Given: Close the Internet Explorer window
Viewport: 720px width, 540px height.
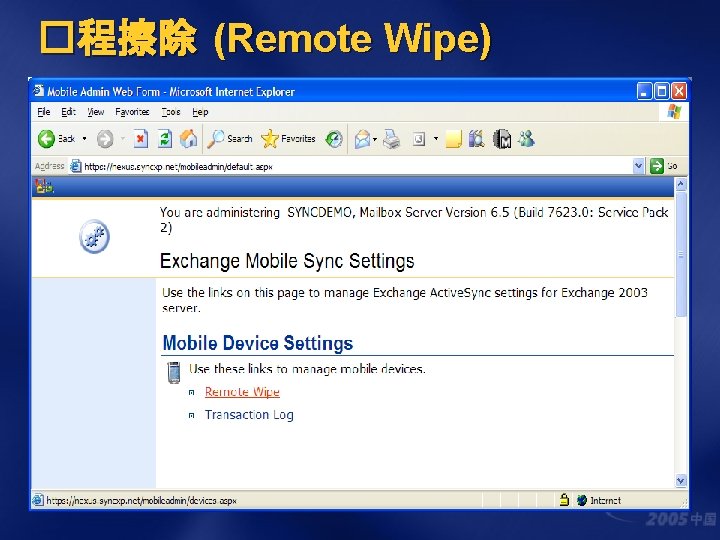Looking at the screenshot, I should point(679,91).
